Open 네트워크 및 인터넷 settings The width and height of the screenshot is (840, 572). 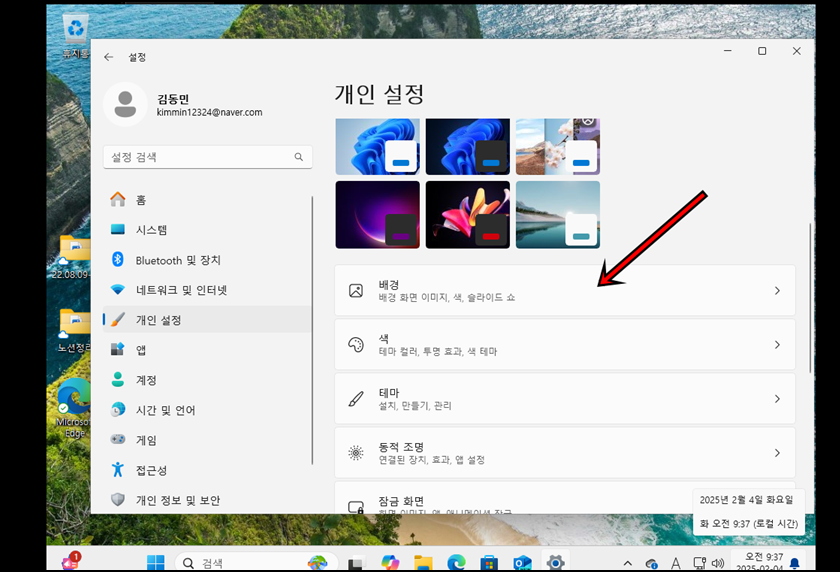207,290
